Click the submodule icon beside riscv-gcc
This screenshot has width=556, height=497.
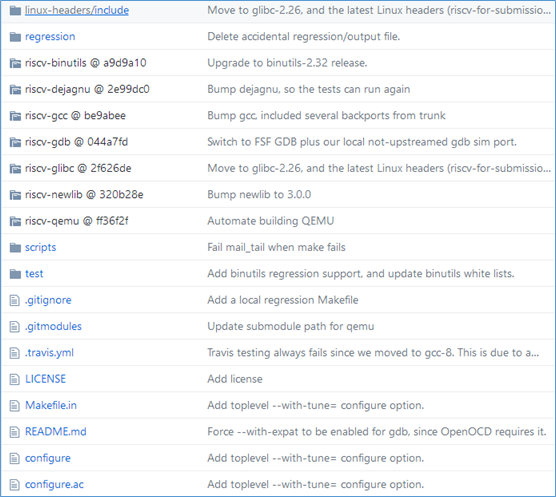click(x=15, y=116)
